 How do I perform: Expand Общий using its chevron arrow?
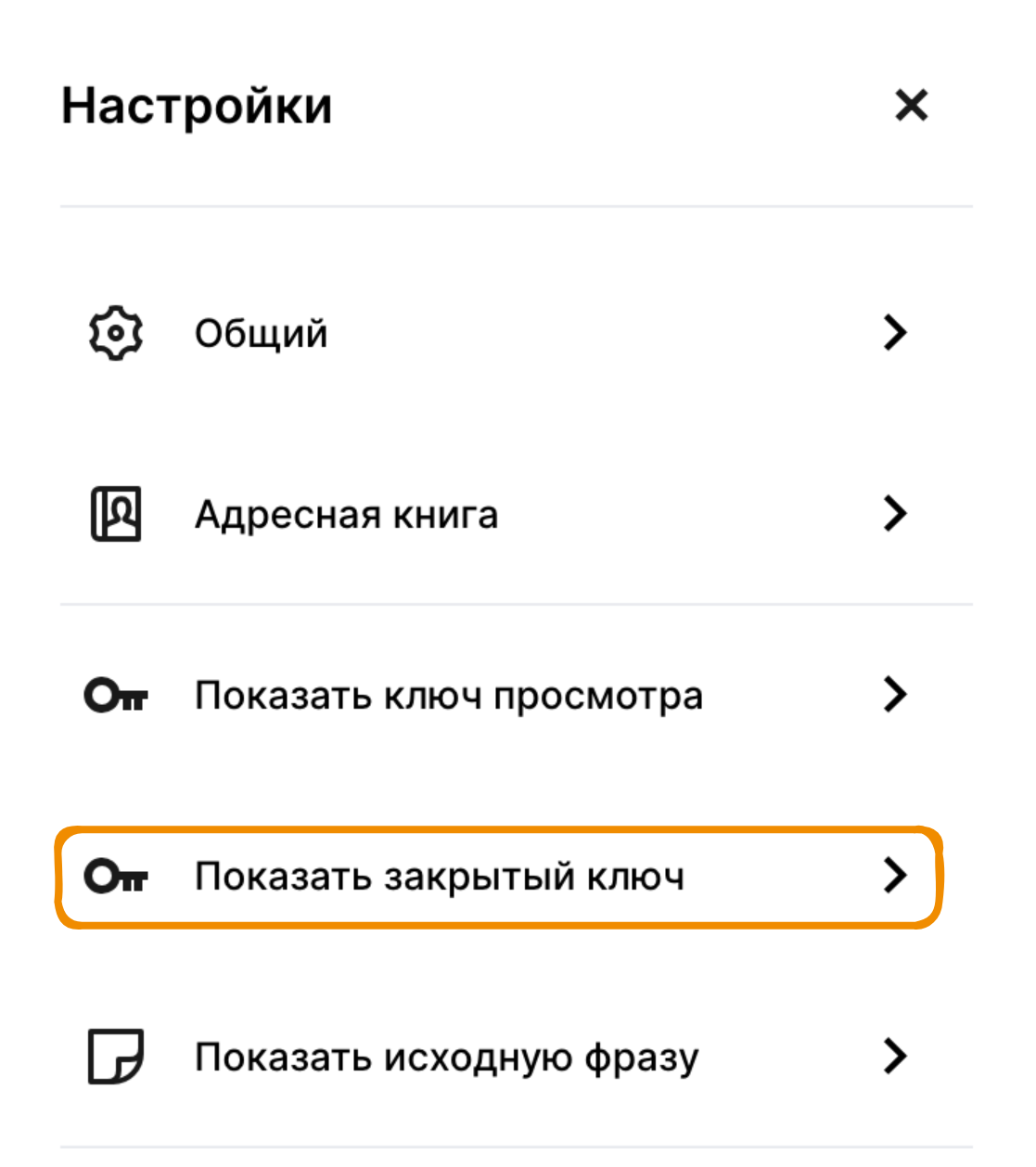(894, 332)
